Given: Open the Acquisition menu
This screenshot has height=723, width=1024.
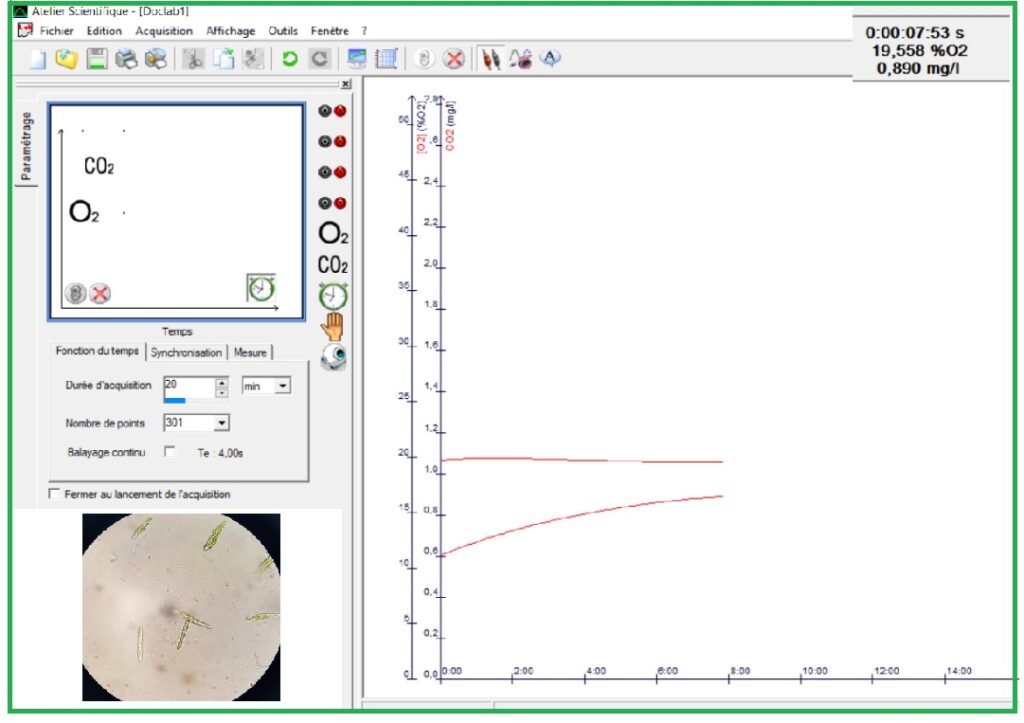Looking at the screenshot, I should coord(164,31).
